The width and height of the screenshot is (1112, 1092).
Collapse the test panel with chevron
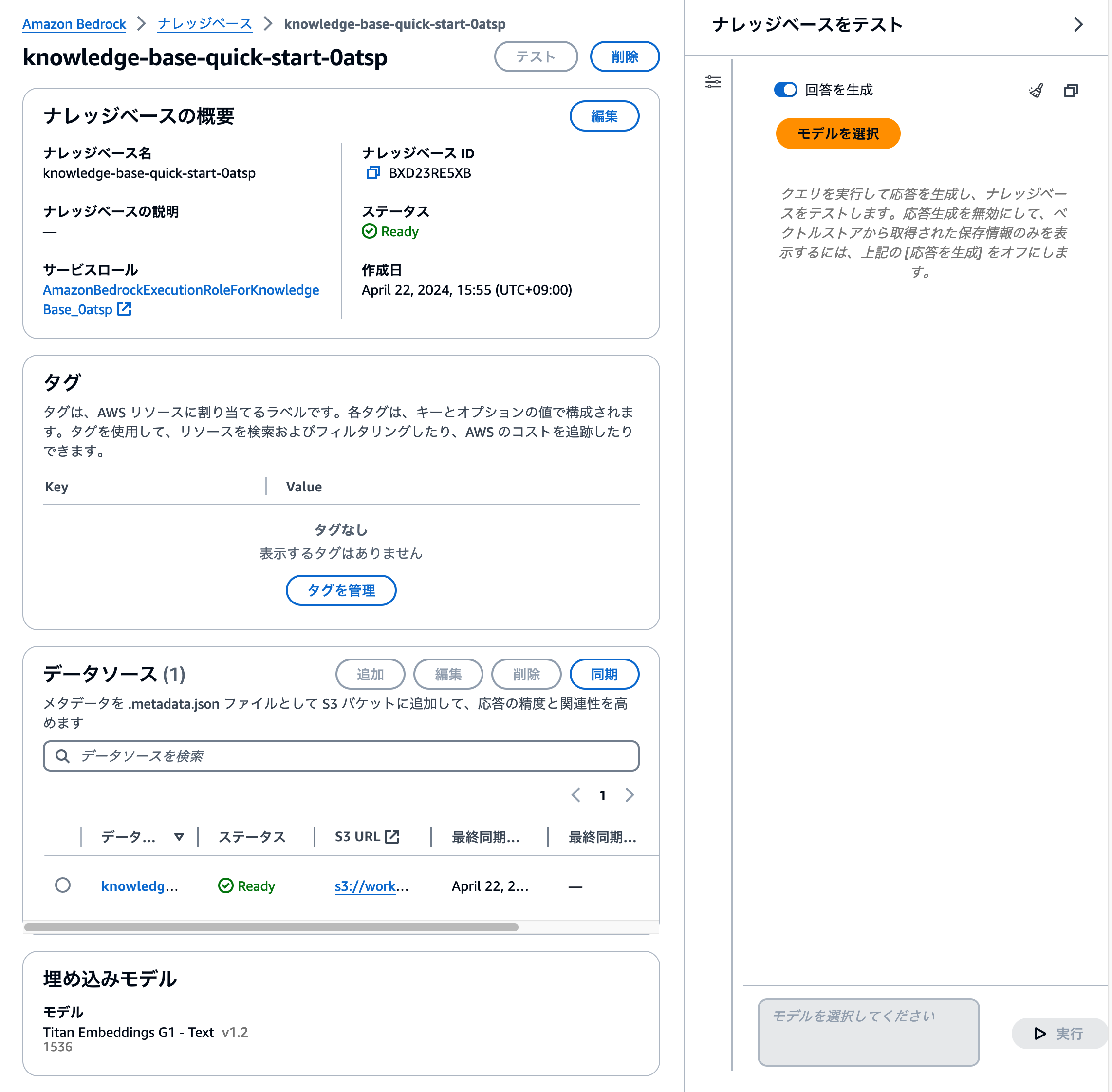click(x=1078, y=24)
